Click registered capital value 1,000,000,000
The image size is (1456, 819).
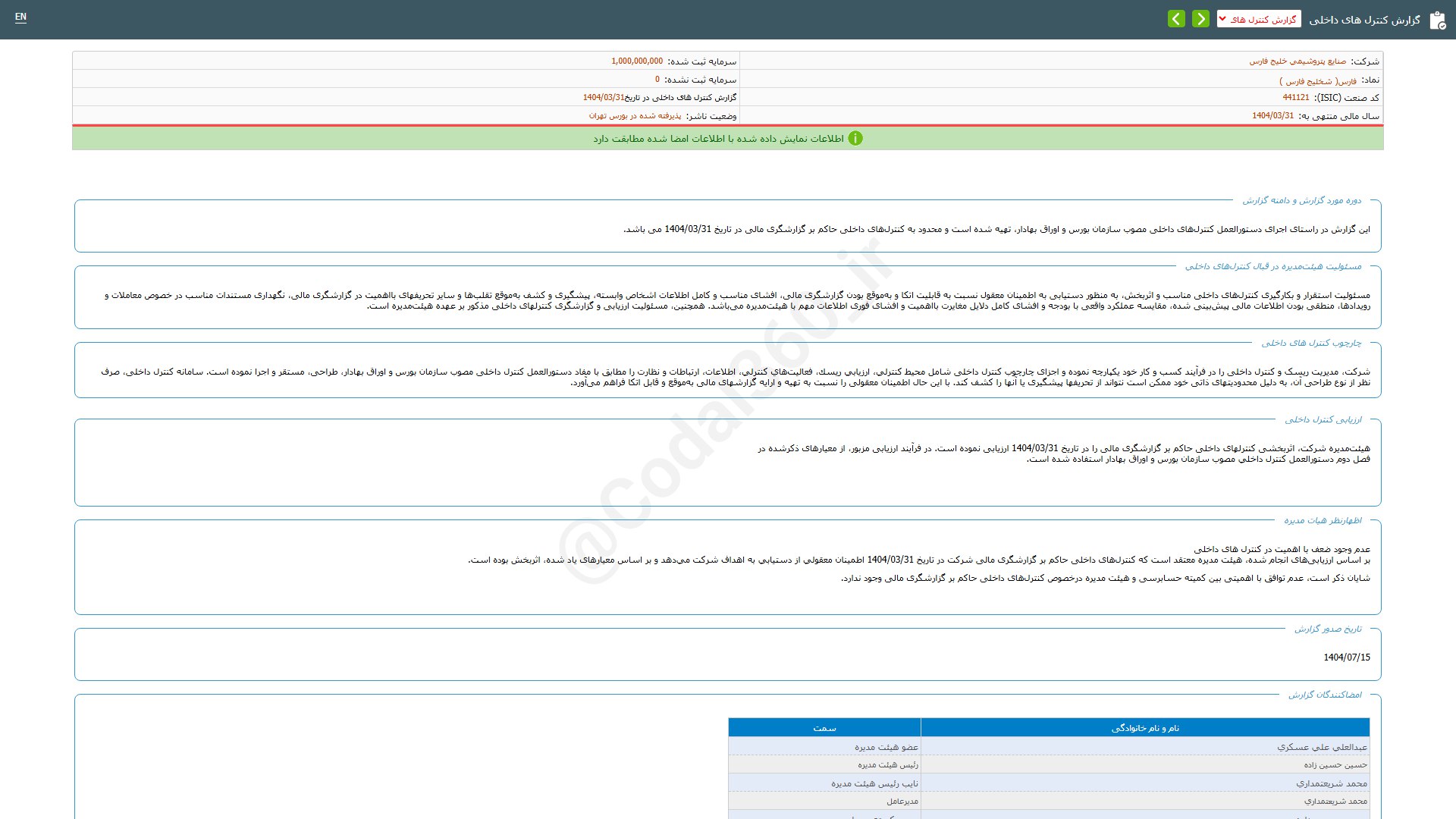pyautogui.click(x=637, y=61)
